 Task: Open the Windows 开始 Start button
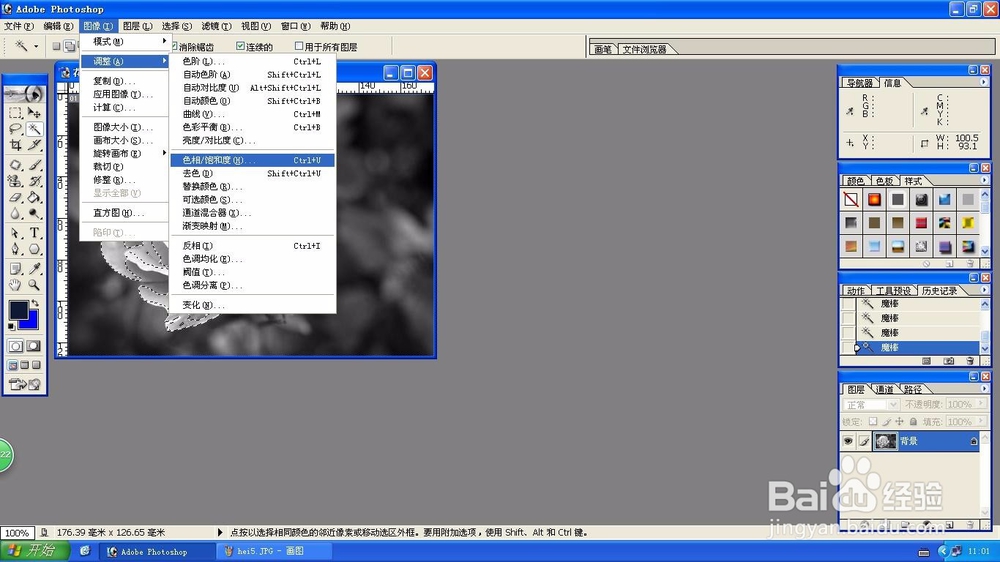(36, 551)
